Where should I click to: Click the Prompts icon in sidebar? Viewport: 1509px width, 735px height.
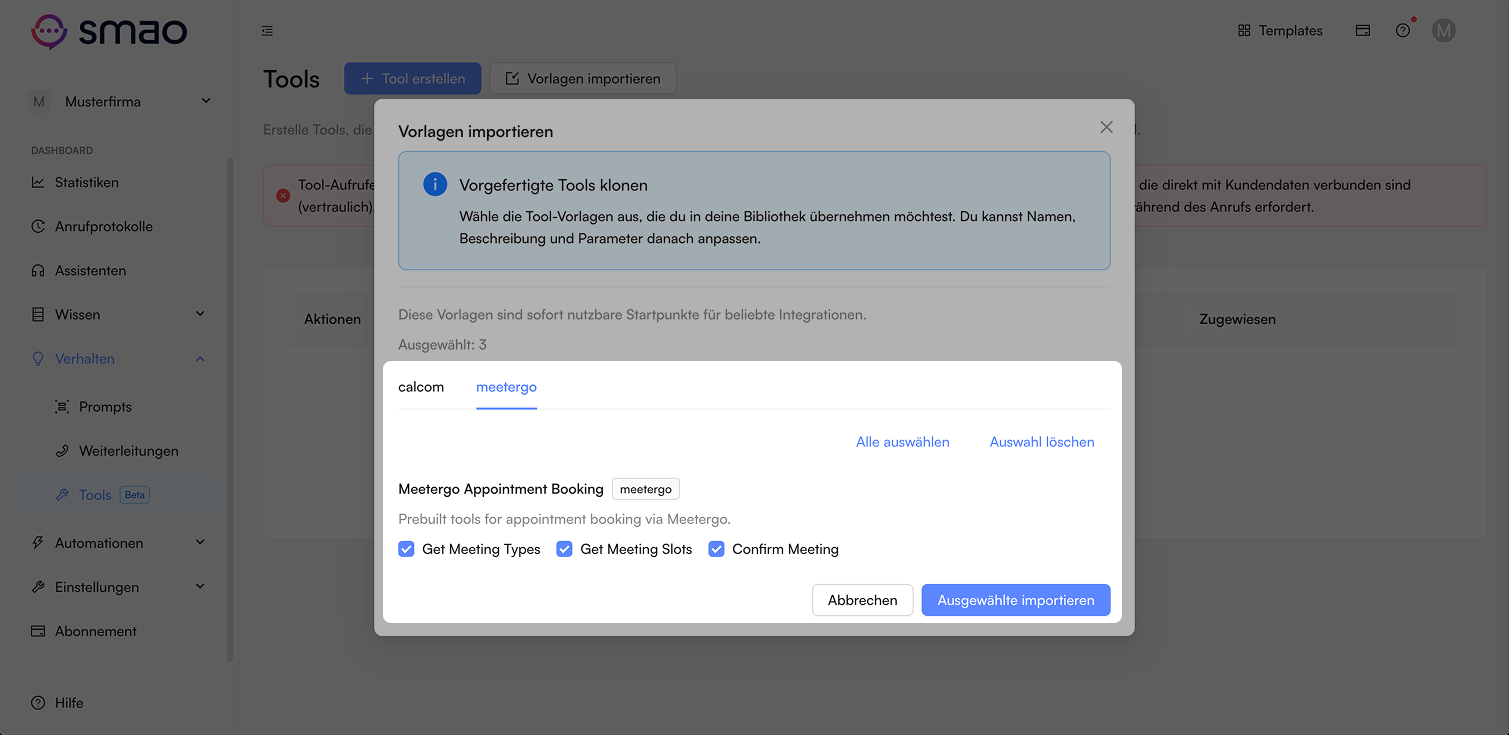[x=62, y=407]
